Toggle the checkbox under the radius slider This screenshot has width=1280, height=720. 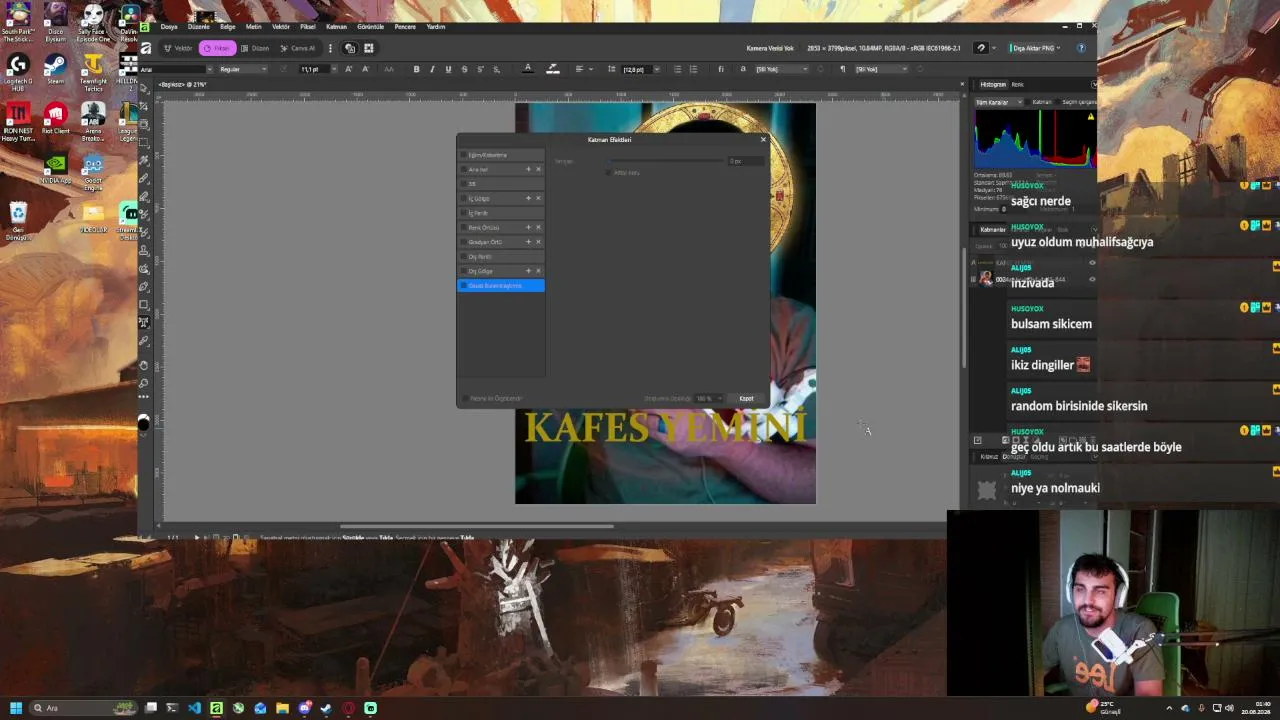[608, 173]
